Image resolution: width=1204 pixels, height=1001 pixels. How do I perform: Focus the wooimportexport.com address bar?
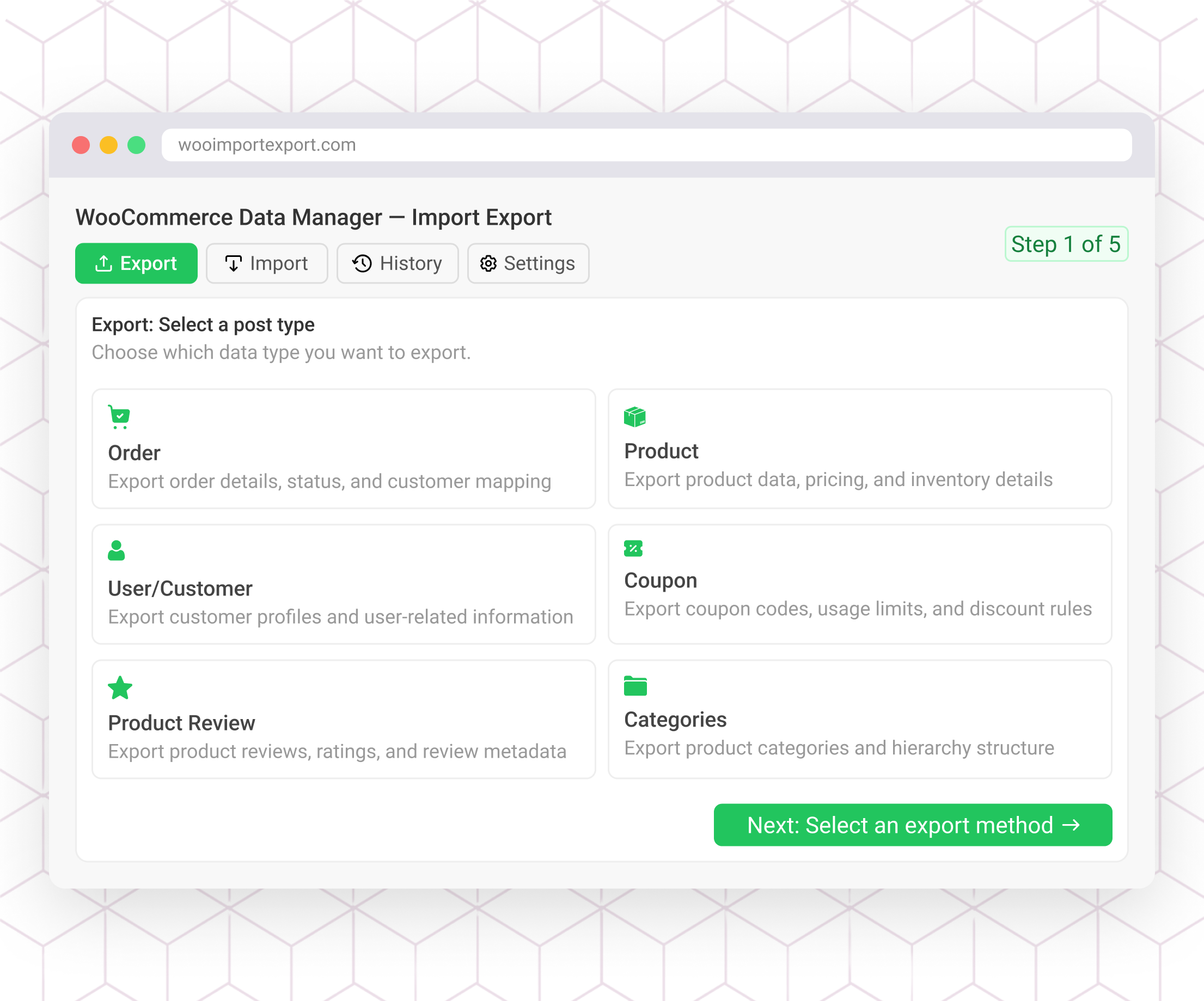pos(647,145)
